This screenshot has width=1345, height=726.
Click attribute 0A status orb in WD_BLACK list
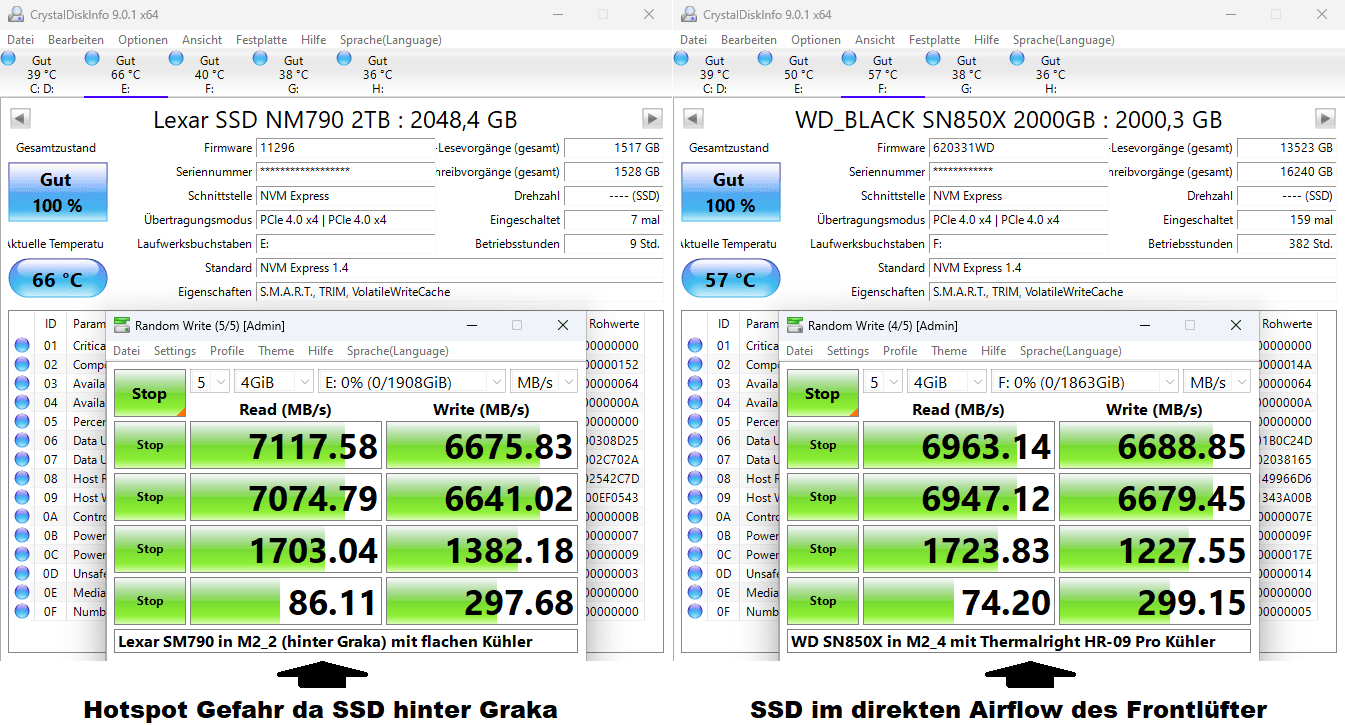click(x=695, y=517)
